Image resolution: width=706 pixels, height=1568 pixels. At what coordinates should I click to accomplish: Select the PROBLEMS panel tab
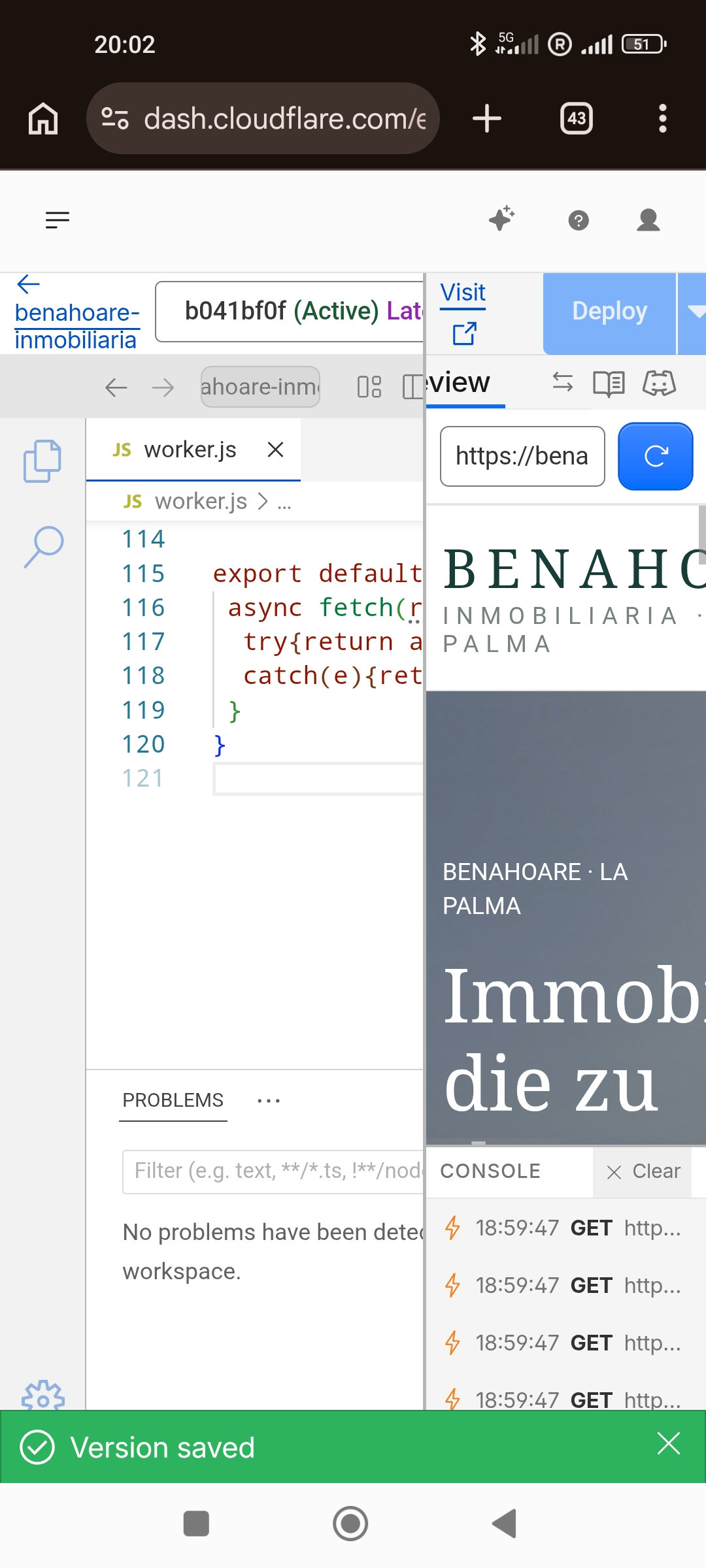click(173, 1100)
